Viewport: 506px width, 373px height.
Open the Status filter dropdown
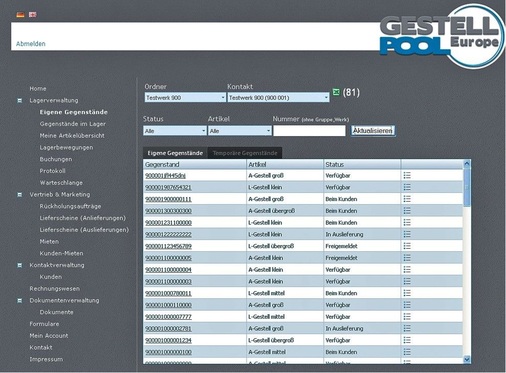(x=175, y=131)
